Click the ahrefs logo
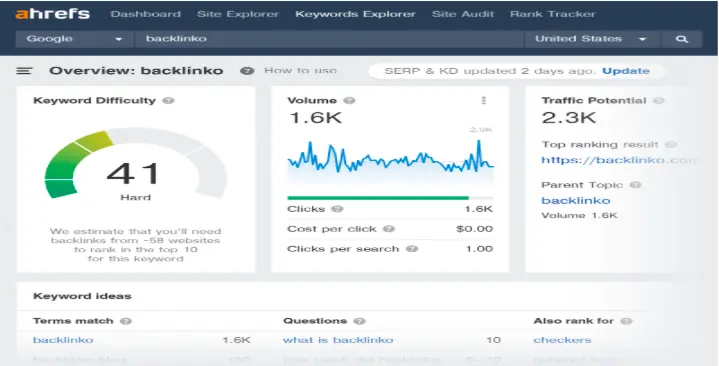This screenshot has width=719, height=366. (x=52, y=13)
